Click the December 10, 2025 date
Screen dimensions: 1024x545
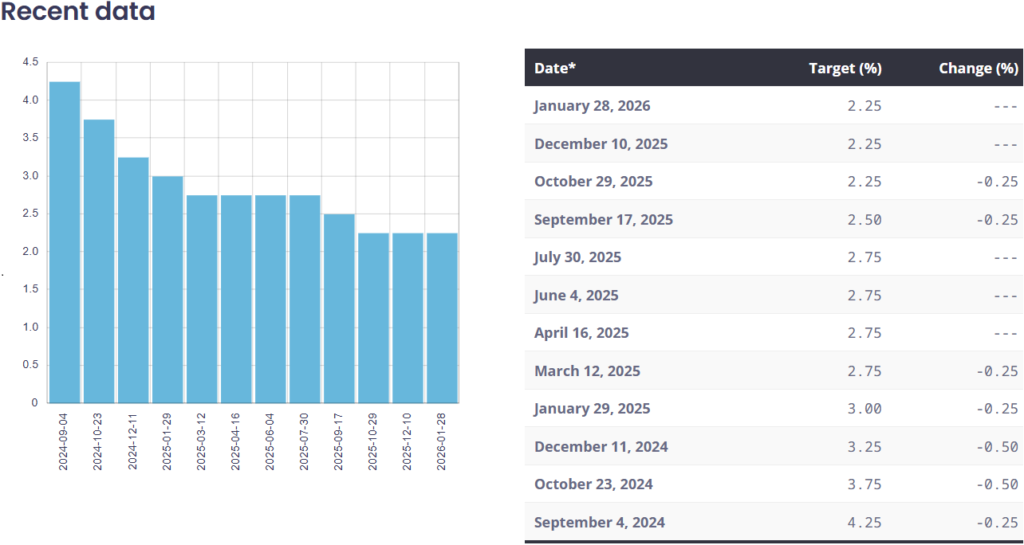tap(601, 144)
